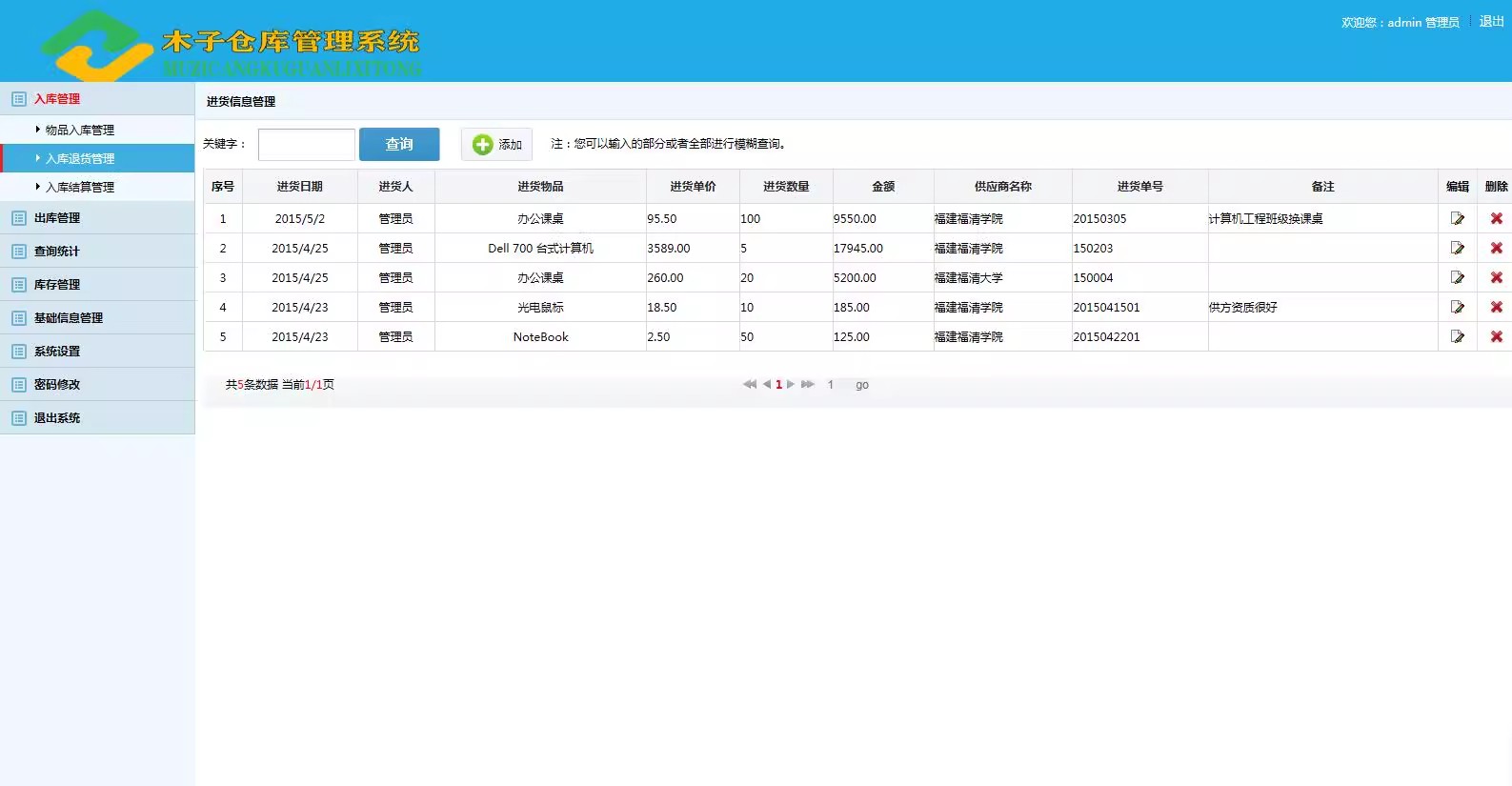Expand the 出库管理 sidebar section
1512x786 pixels.
(57, 218)
